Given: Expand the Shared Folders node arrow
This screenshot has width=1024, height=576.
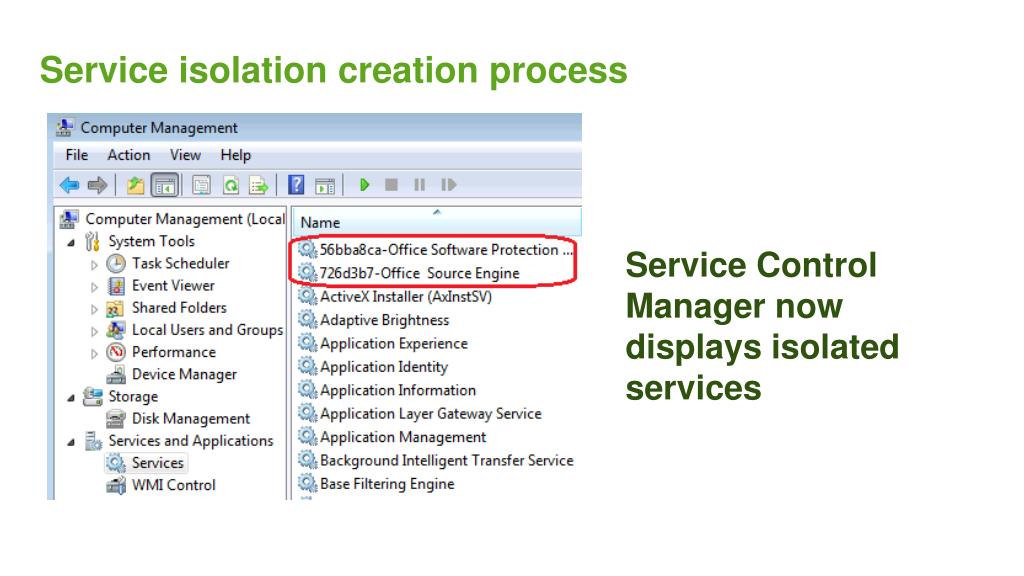Looking at the screenshot, I should 94,310.
